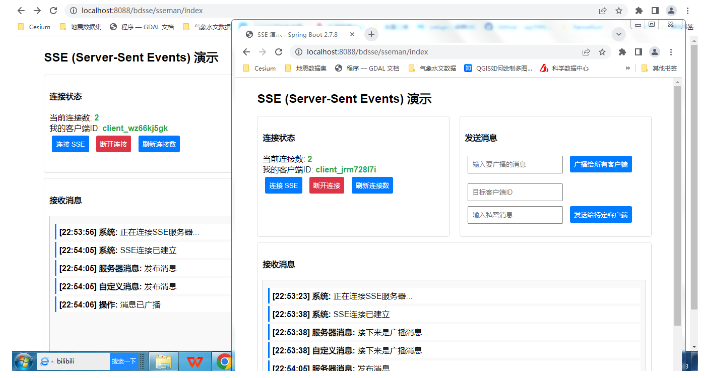Click red 断开连接 button in front window
This screenshot has height=378, width=705.
coord(326,186)
